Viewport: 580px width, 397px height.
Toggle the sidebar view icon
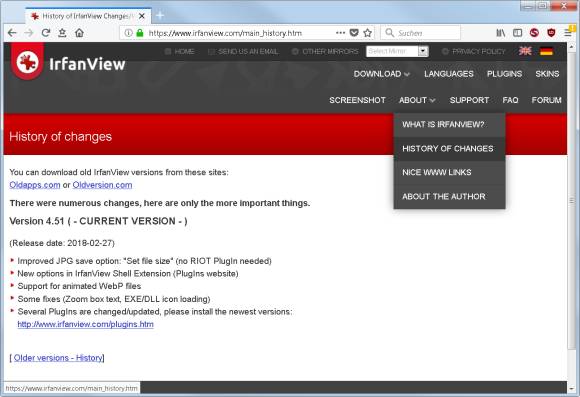point(517,33)
